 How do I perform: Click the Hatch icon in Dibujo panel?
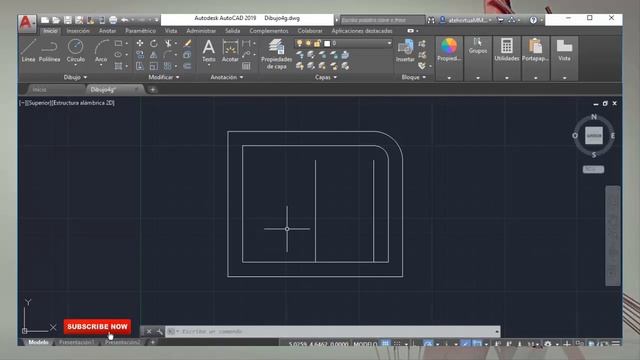tap(118, 66)
